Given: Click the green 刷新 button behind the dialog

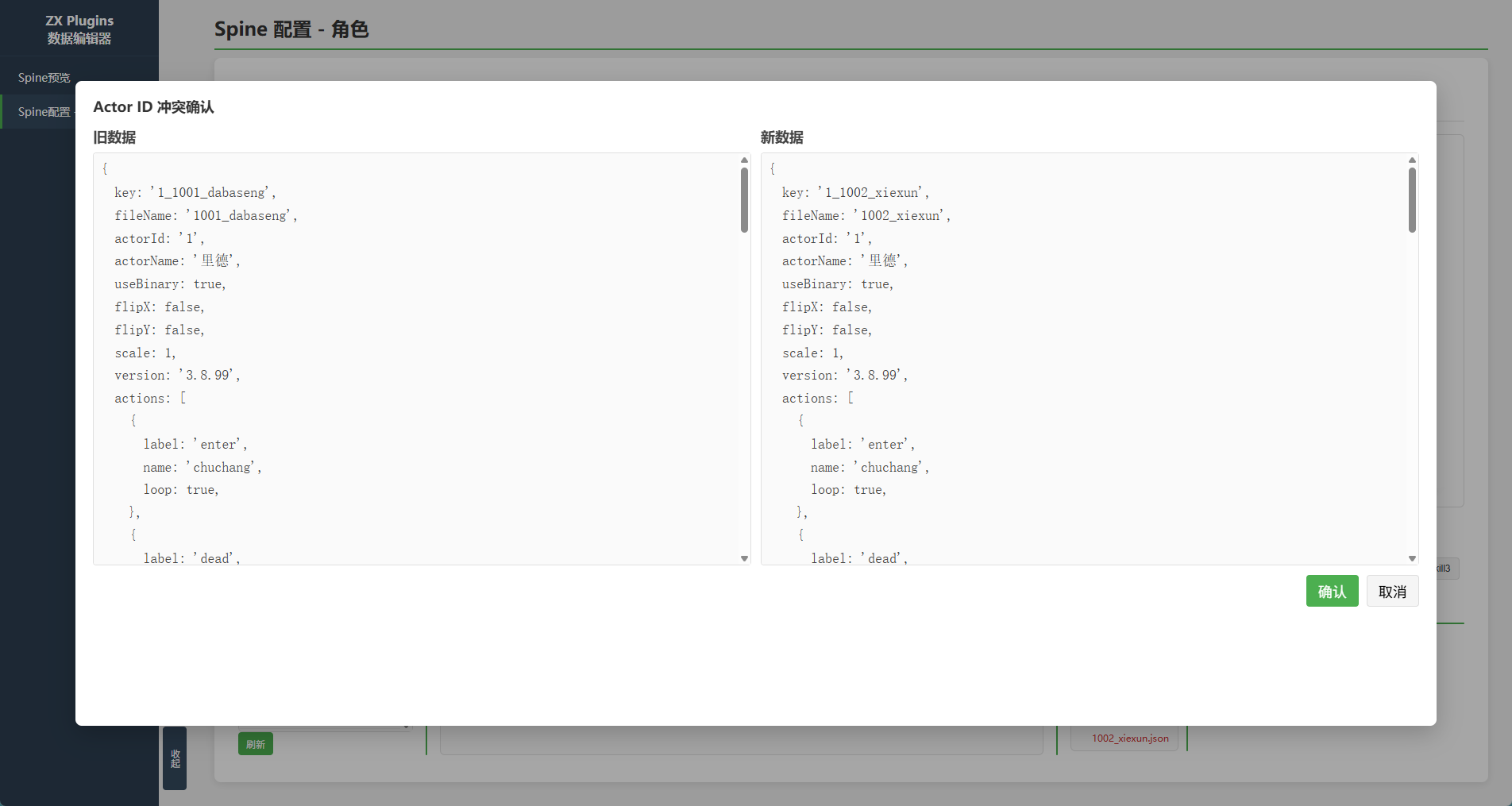Looking at the screenshot, I should tap(256, 744).
